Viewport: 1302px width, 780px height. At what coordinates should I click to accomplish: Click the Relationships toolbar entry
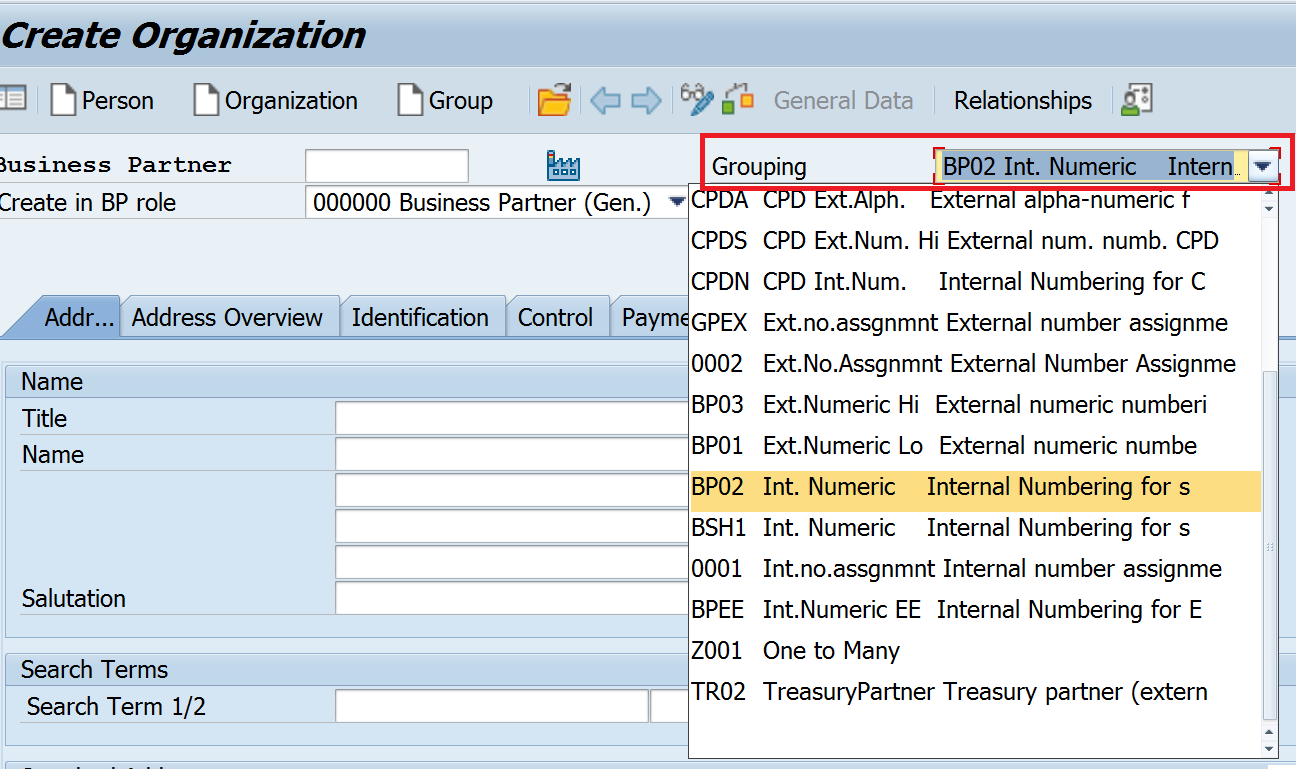point(1022,100)
